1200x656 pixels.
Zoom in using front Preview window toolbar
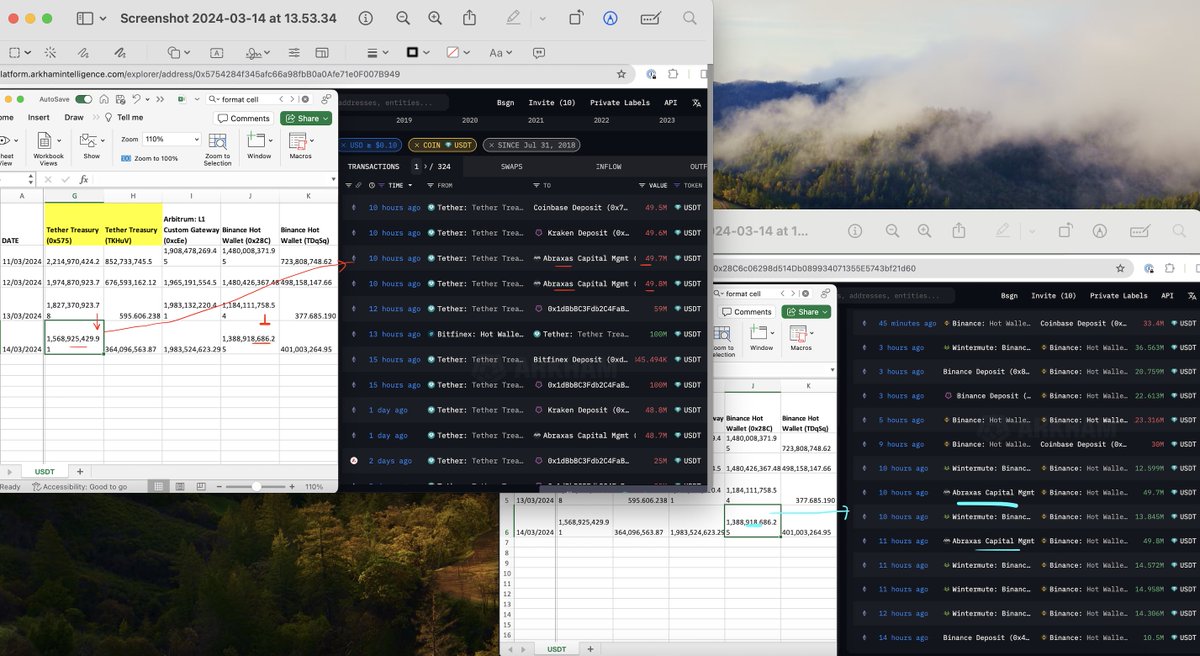(435, 18)
